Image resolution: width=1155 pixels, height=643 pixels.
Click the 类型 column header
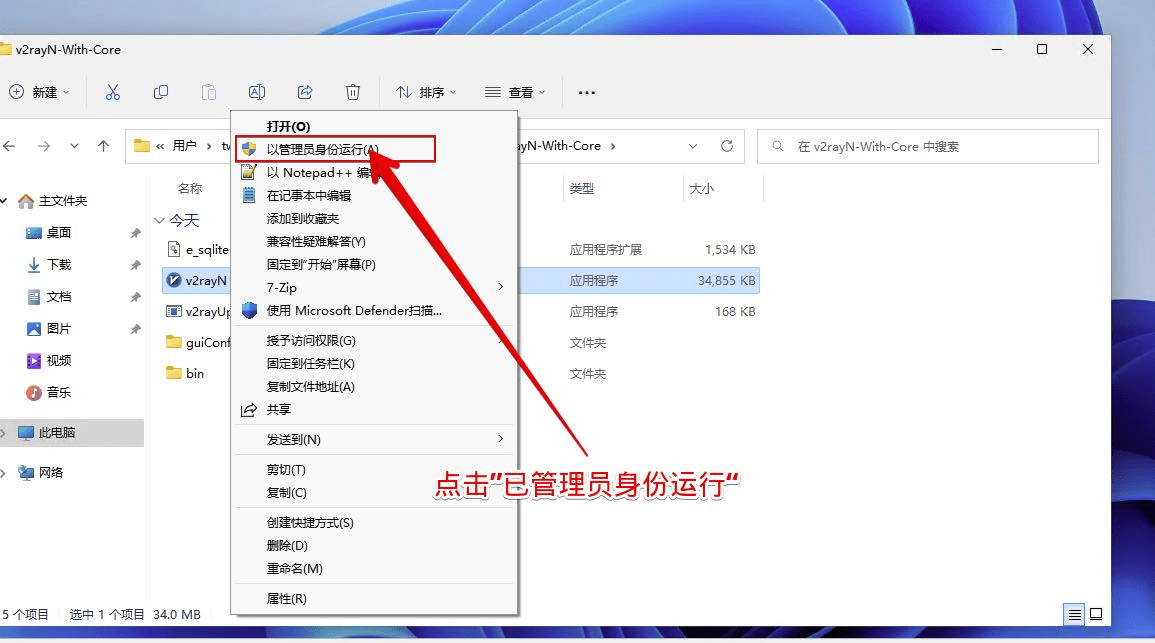click(x=582, y=189)
